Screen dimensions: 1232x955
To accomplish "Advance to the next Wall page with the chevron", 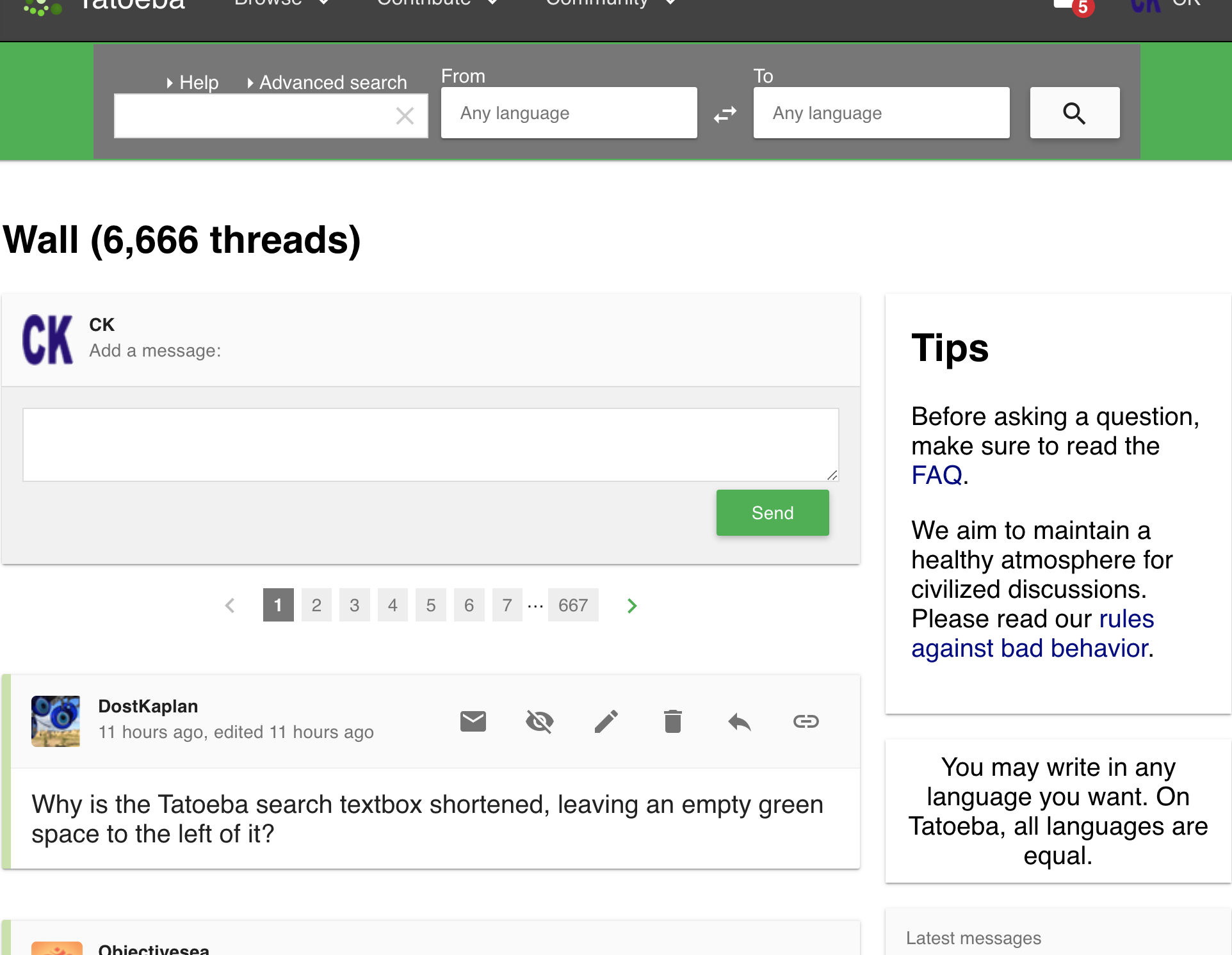I will (x=631, y=605).
